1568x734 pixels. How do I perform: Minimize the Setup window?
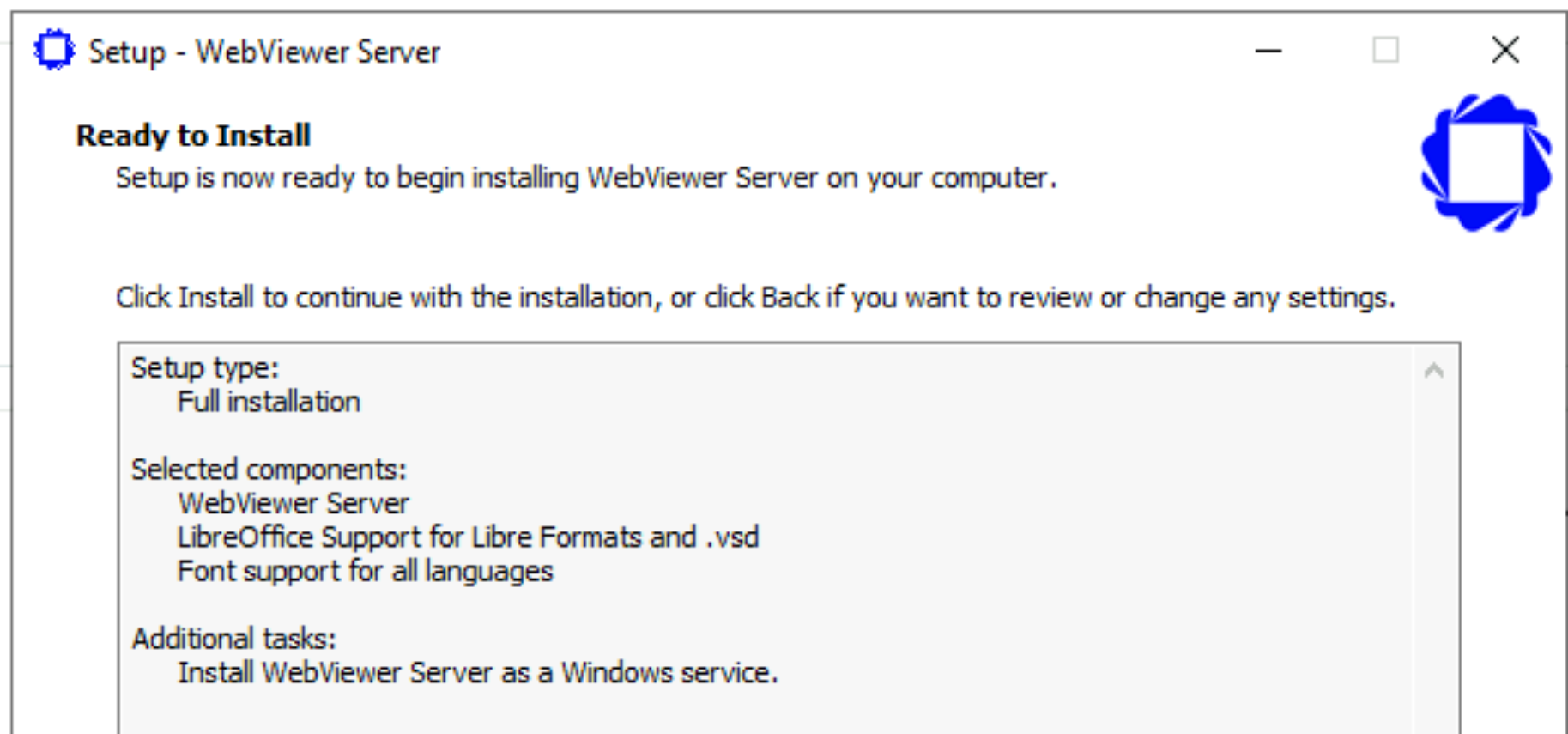[1268, 51]
